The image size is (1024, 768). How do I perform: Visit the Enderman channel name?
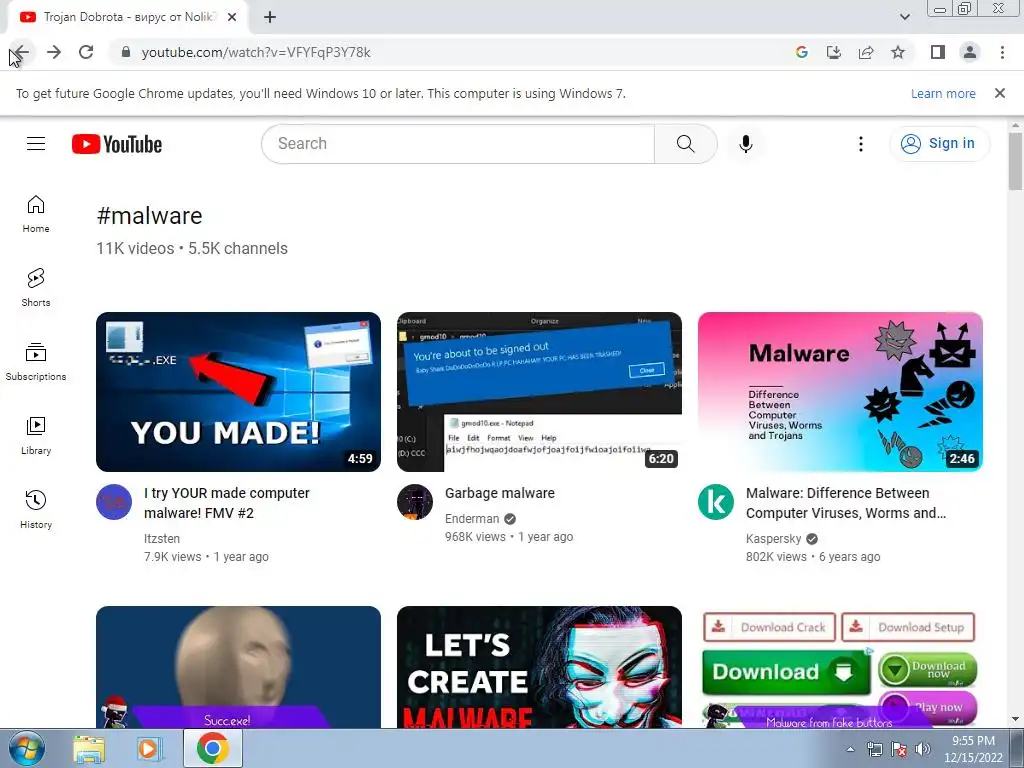(x=472, y=519)
